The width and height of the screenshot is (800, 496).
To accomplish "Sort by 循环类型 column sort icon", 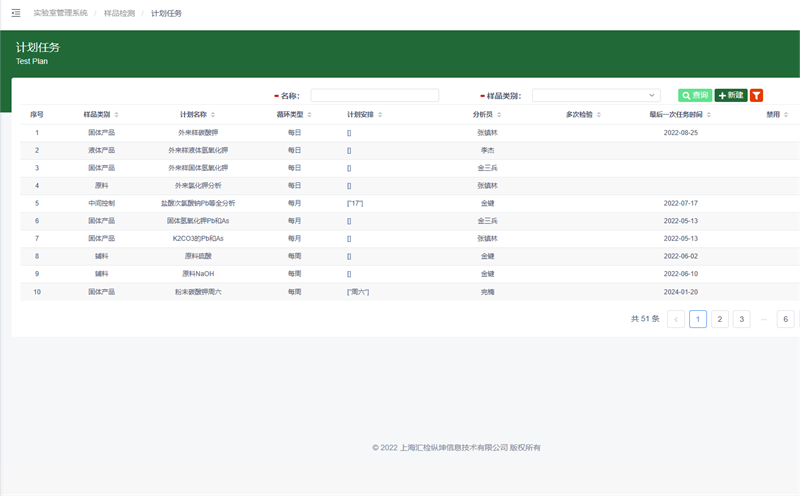I will (x=309, y=115).
